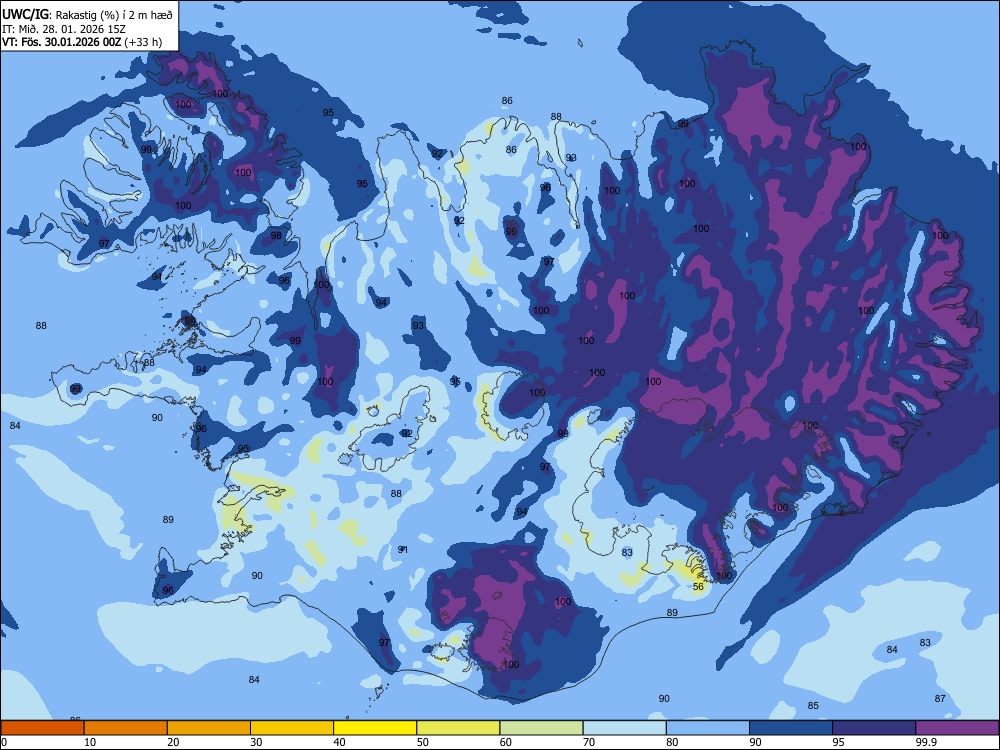
Task: Click the '70' legend scale label
Action: tap(589, 742)
